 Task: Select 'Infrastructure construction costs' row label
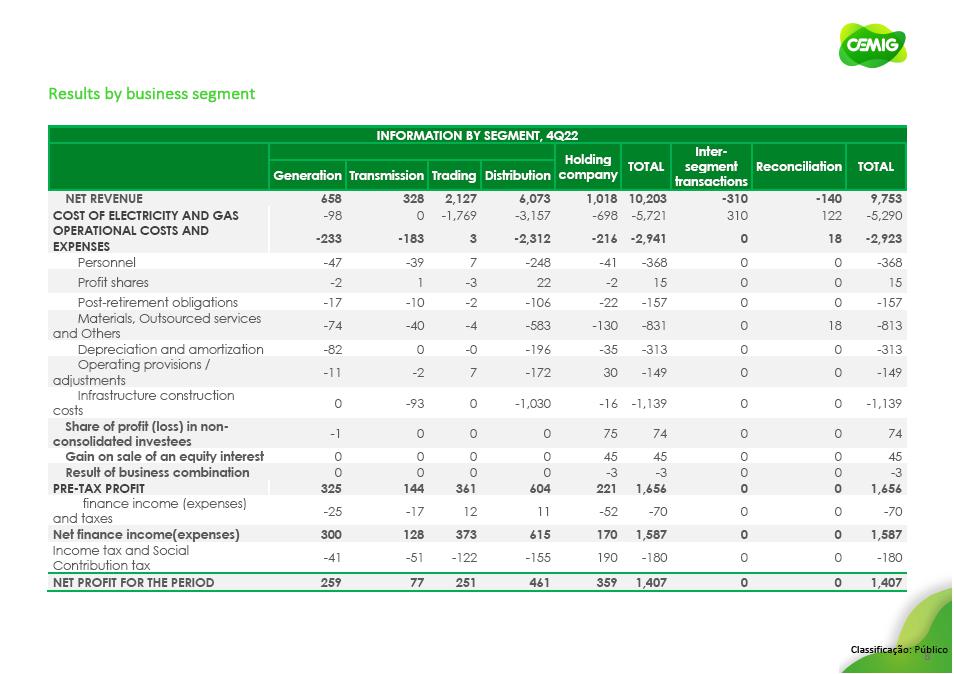coord(144,403)
